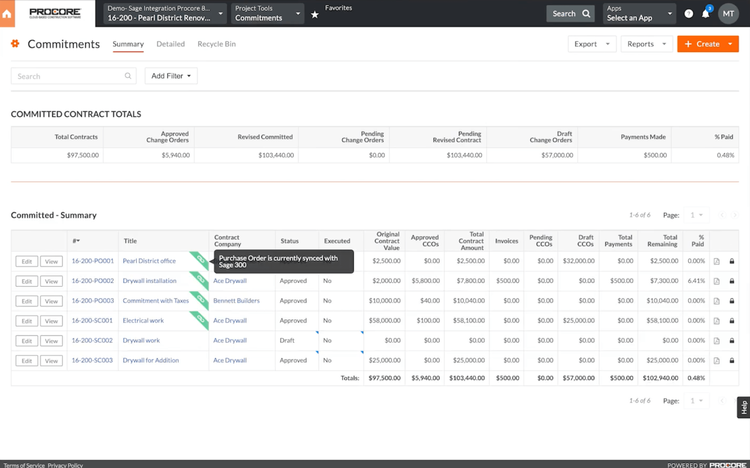The image size is (750, 468).
Task: Click PDF icon on Drywall for Addition row
Action: tap(717, 360)
